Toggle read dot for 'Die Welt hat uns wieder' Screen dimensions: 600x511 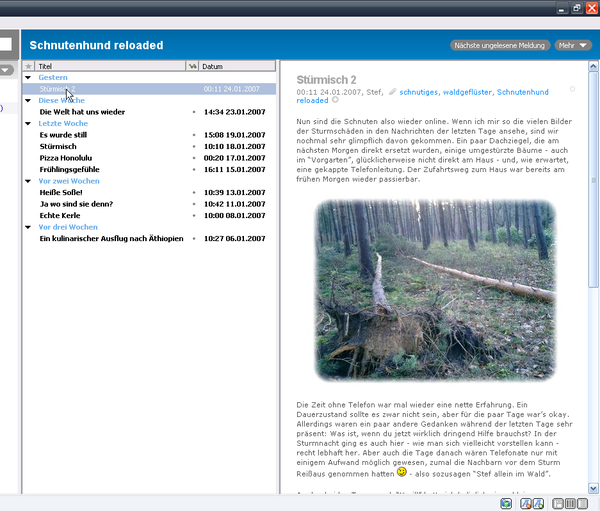(193, 112)
